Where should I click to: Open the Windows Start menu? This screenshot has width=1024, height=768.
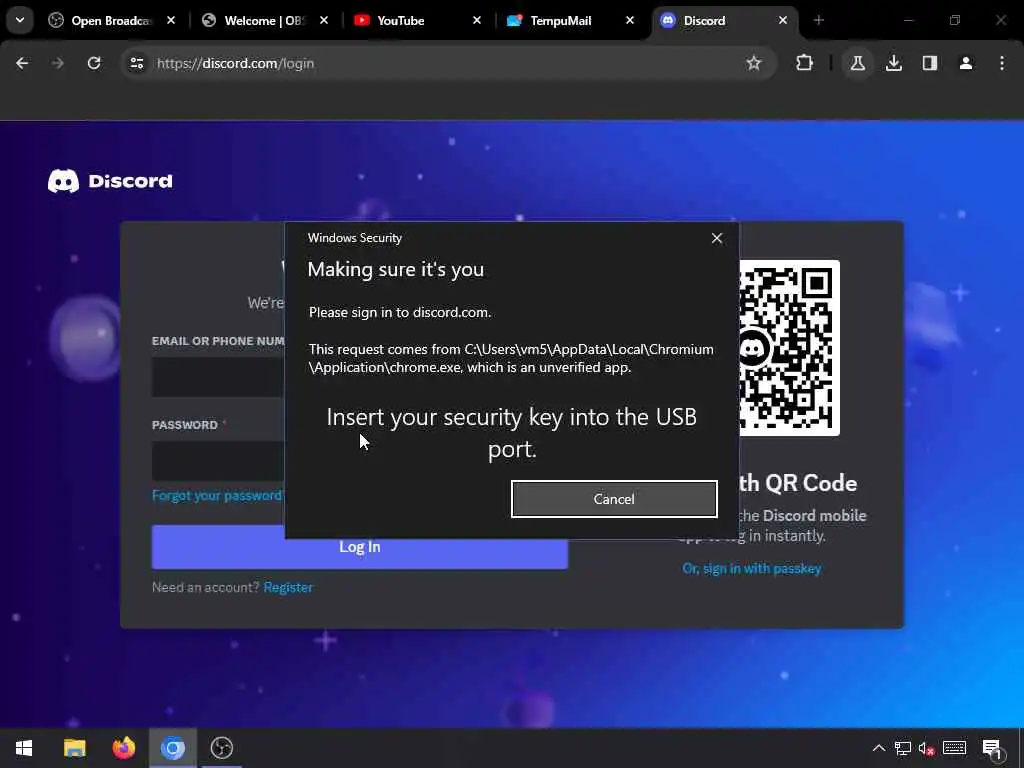24,748
